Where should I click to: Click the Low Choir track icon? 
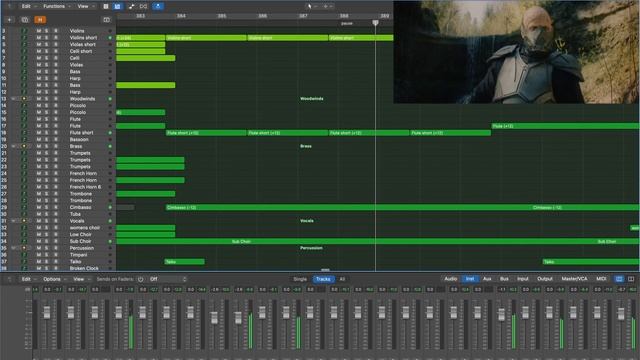24,234
